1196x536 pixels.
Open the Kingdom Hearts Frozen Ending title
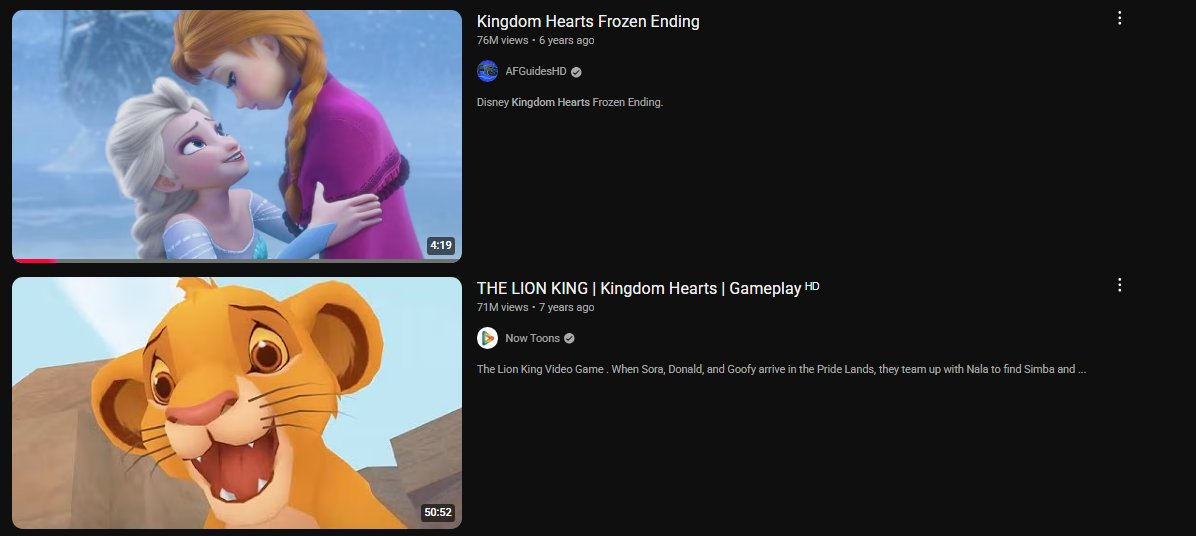pos(588,21)
